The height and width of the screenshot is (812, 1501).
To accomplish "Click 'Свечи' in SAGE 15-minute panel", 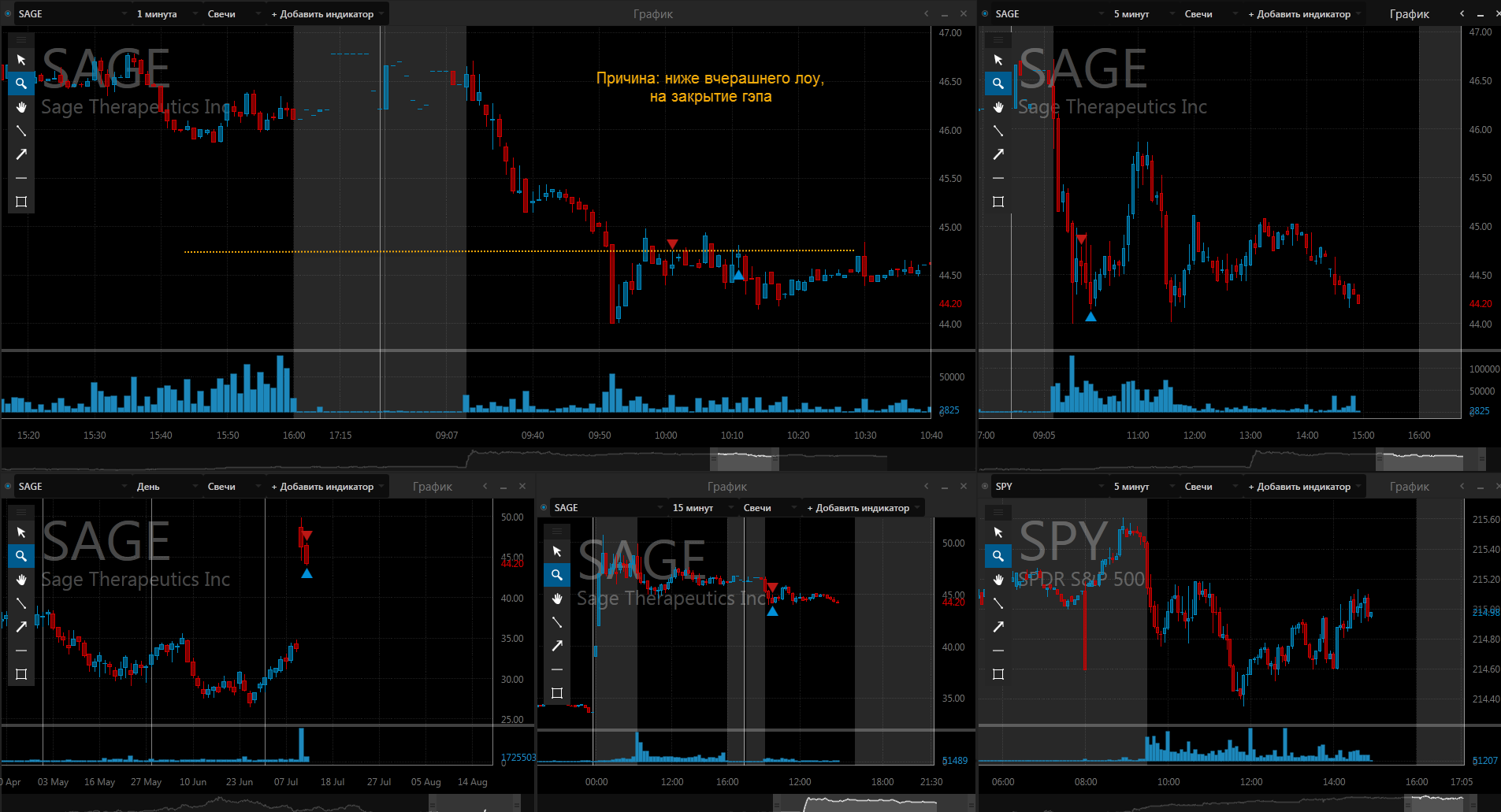I will coord(770,508).
